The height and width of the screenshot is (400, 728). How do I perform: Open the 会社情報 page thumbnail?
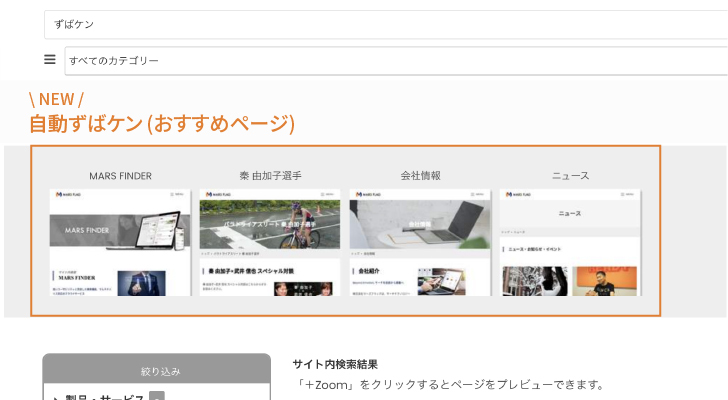tap(420, 242)
